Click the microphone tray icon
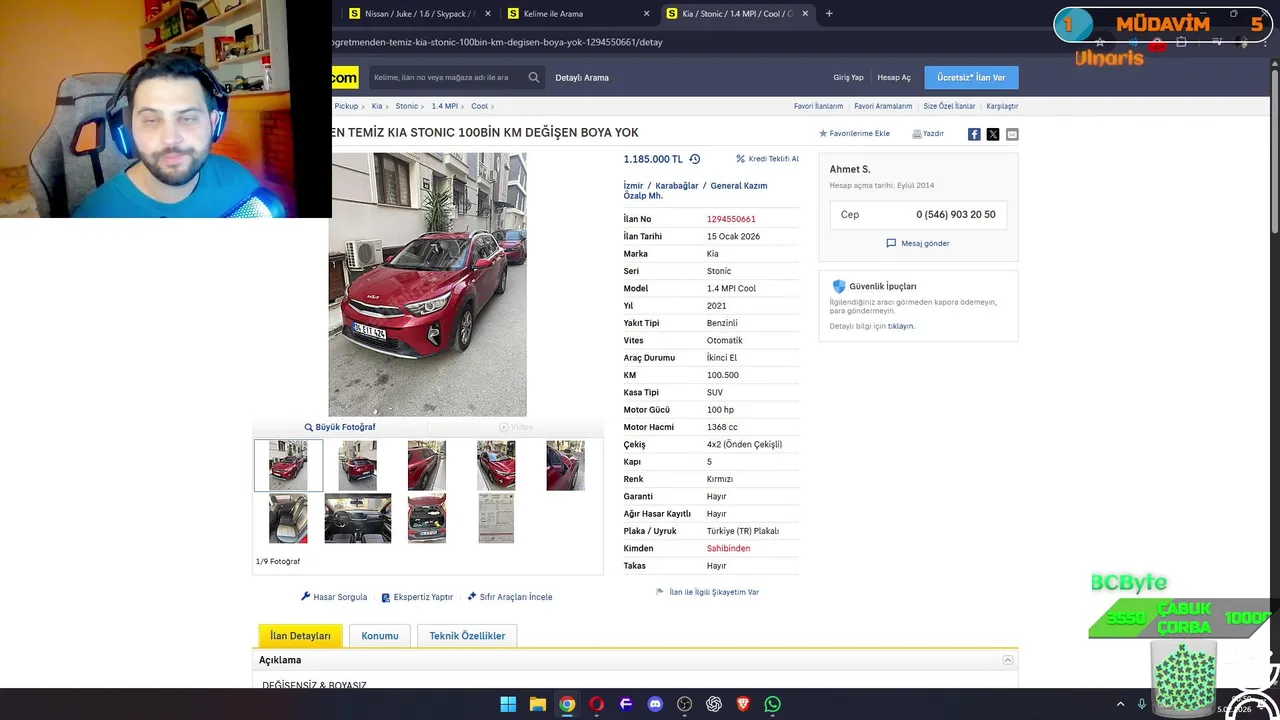This screenshot has width=1280, height=720. [1141, 704]
